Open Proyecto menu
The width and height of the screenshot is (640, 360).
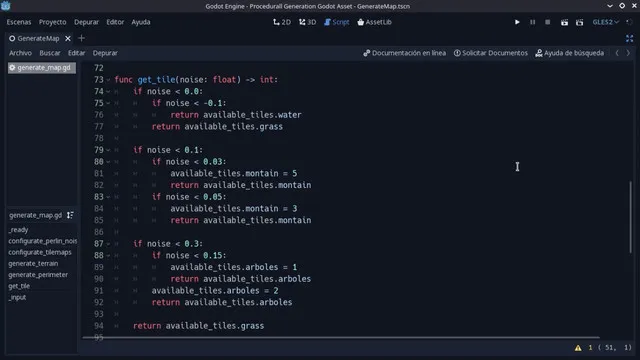(53, 22)
